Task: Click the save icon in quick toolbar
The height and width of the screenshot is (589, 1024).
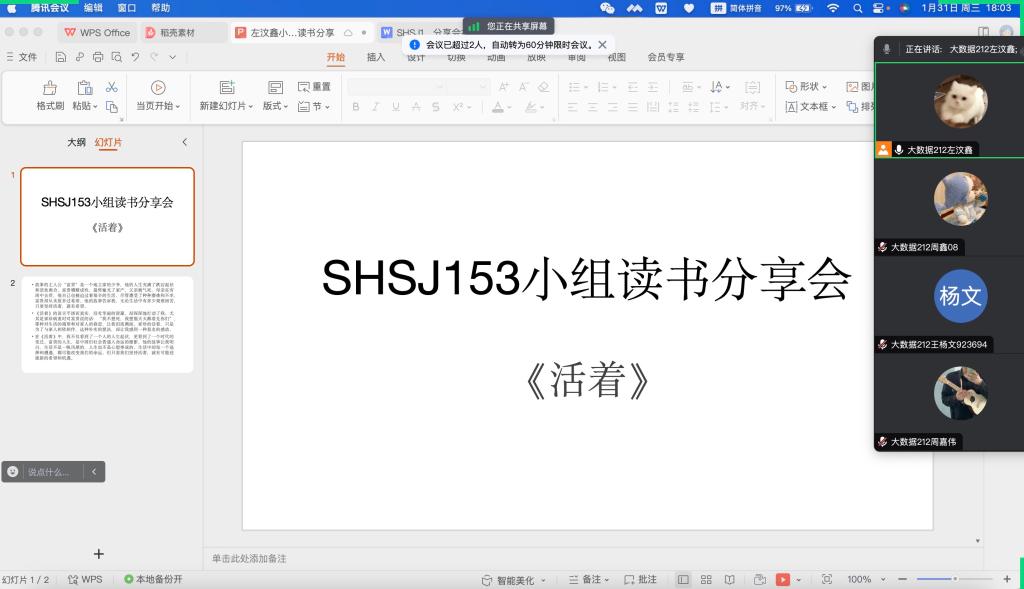Action: (61, 58)
